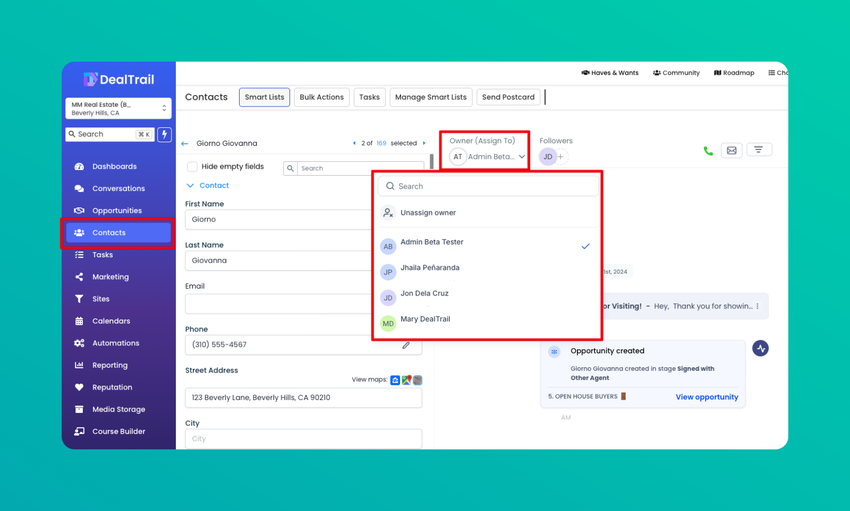This screenshot has height=511, width=850.
Task: Click the email envelope icon
Action: point(731,151)
